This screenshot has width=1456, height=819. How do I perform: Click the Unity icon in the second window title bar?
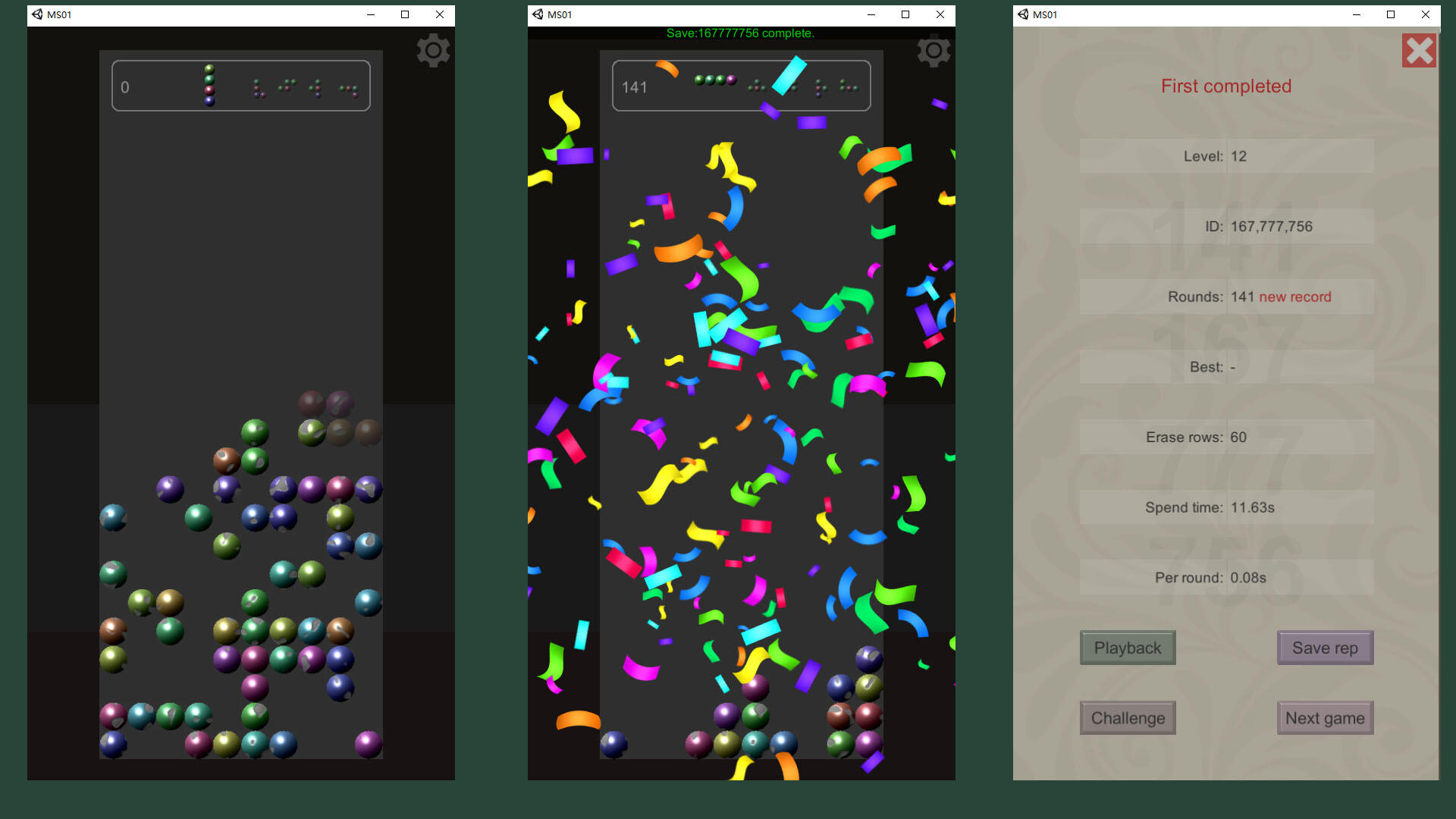(x=537, y=14)
